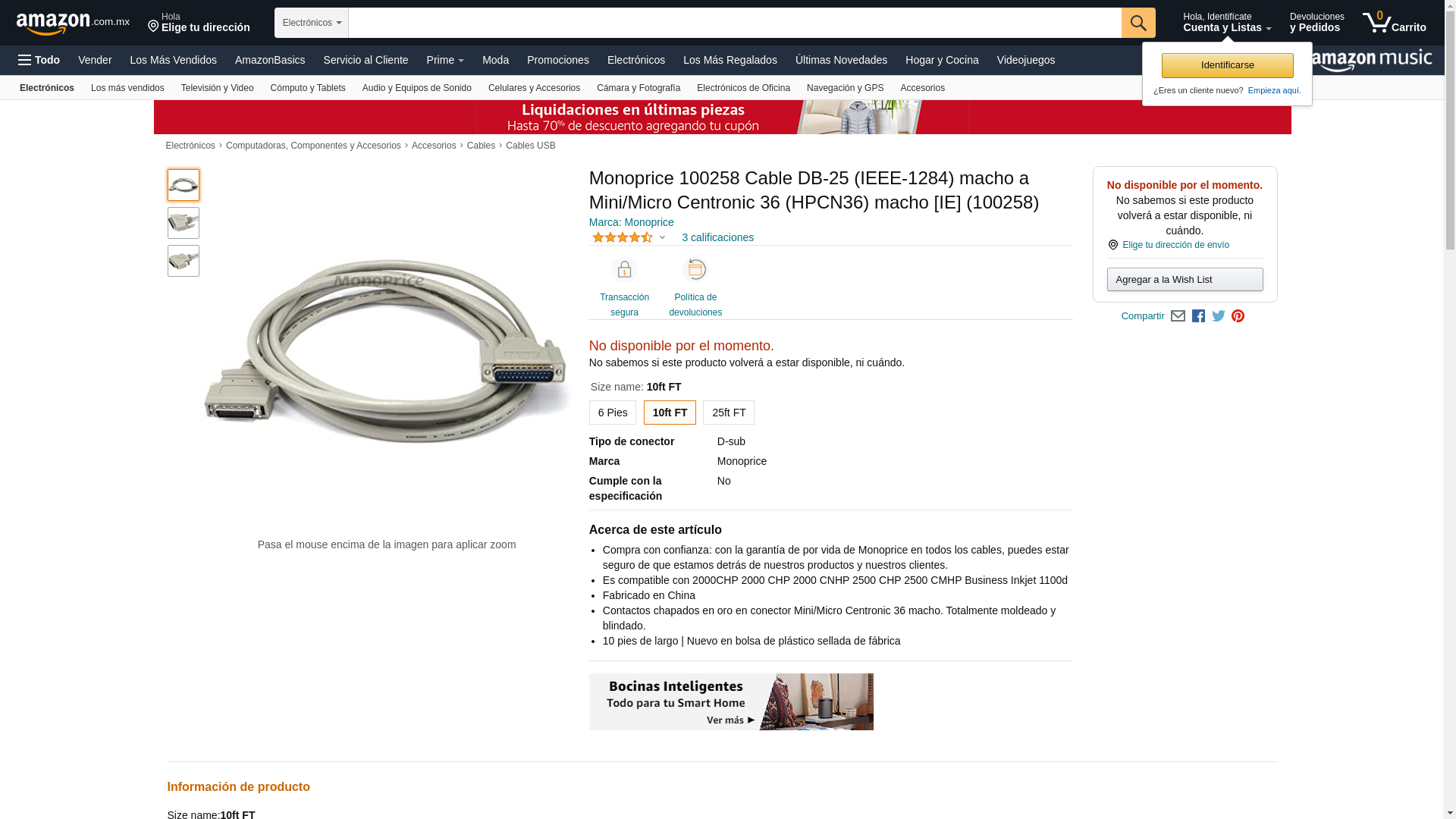Click the search magnifier button

pos(1138,23)
